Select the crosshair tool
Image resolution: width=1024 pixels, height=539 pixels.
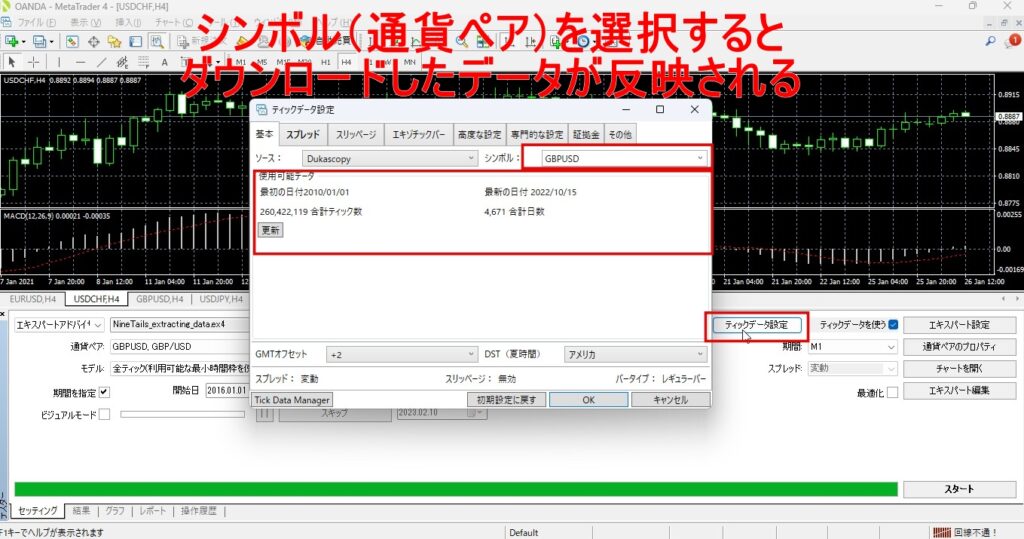(33, 62)
